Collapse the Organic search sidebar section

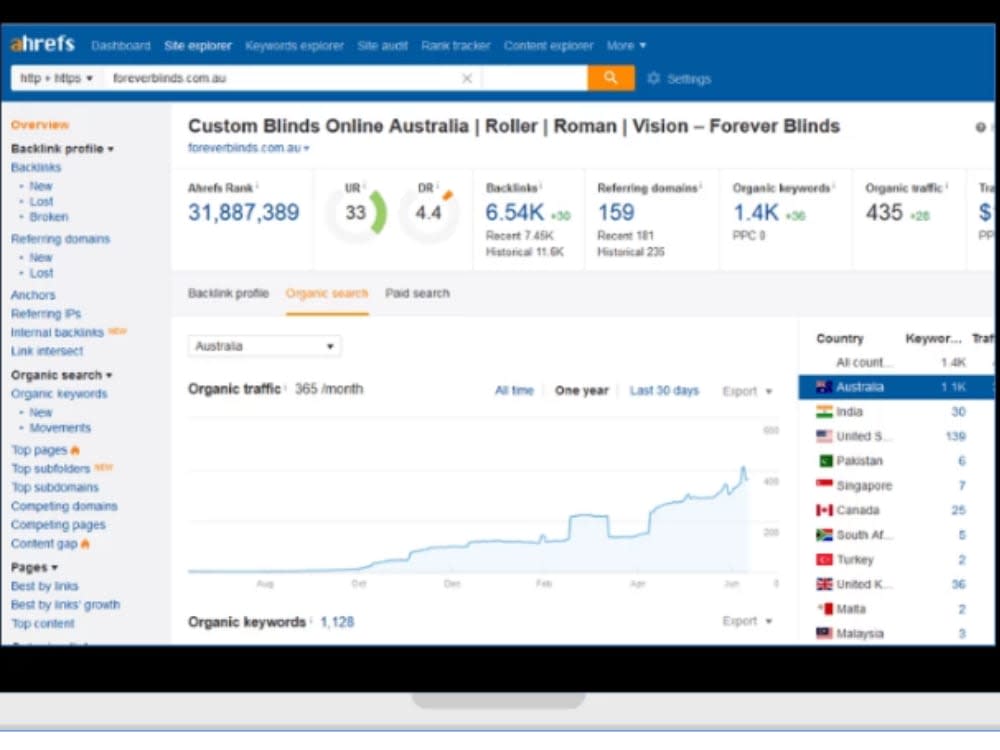point(61,375)
